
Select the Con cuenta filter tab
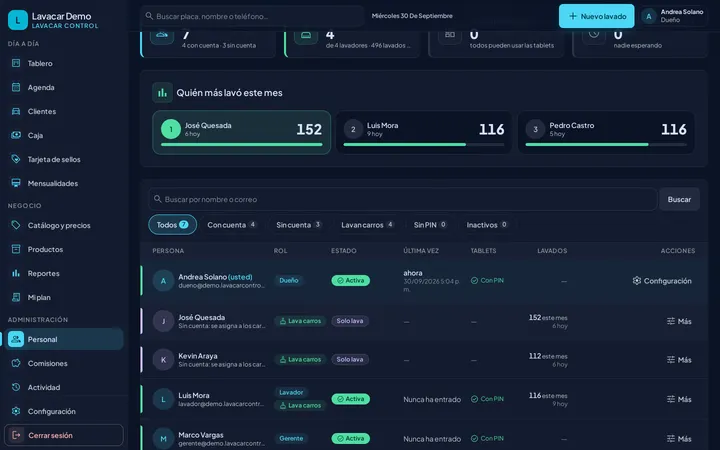[x=232, y=225]
